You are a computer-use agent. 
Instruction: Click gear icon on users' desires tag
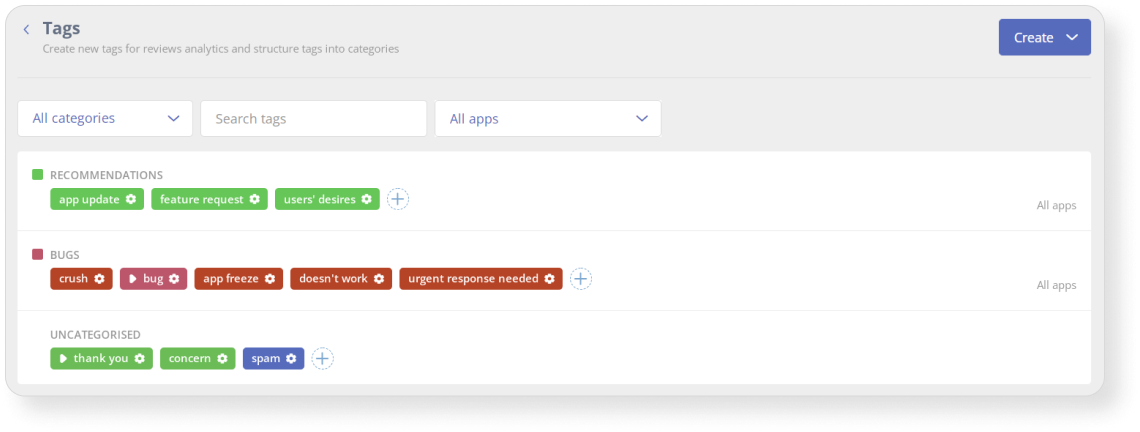(x=366, y=199)
